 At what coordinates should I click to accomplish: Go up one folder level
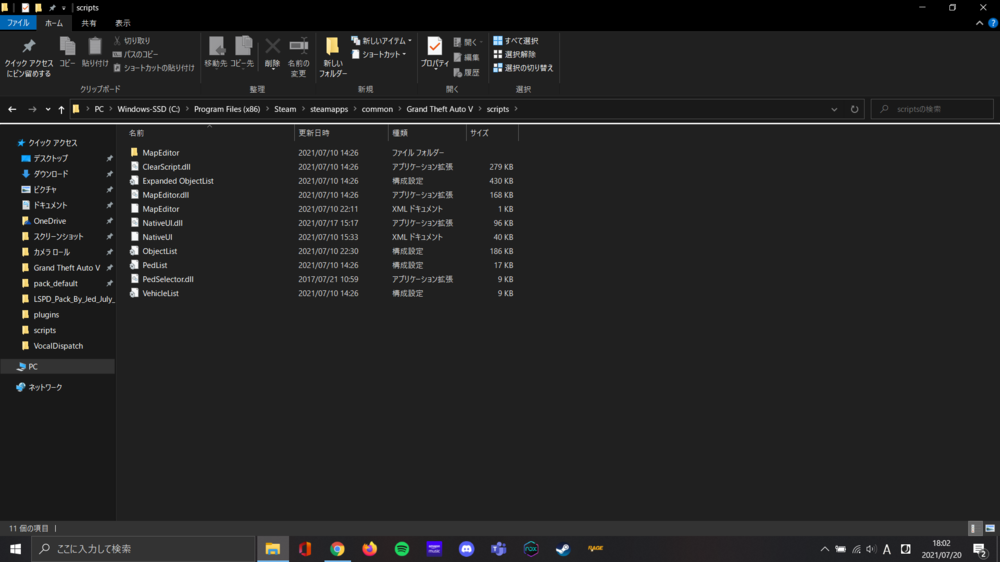click(61, 109)
